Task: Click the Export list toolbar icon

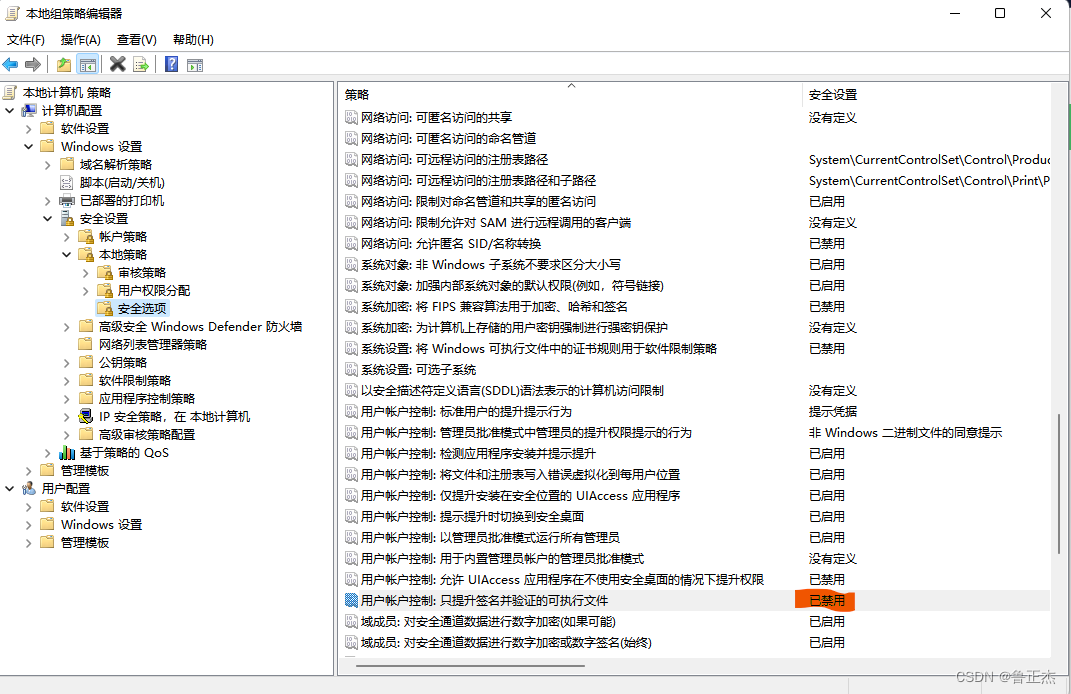Action: pos(141,65)
